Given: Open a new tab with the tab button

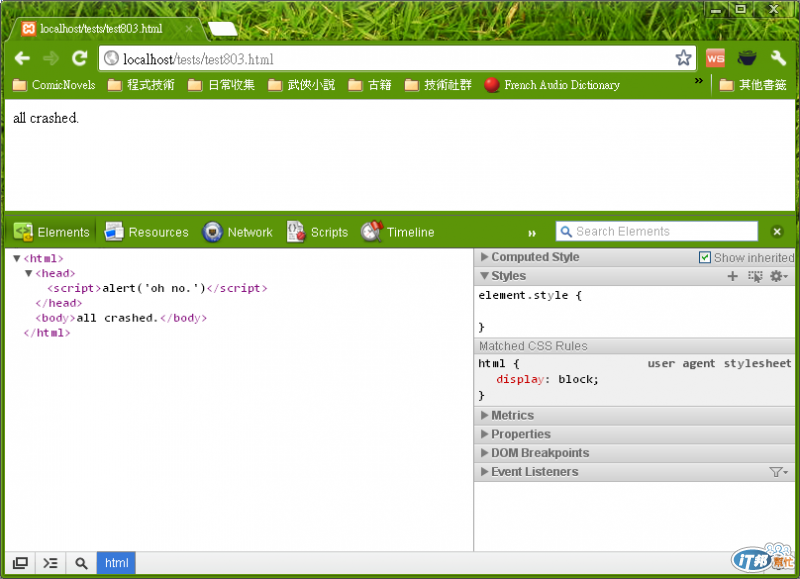Looking at the screenshot, I should [x=222, y=29].
